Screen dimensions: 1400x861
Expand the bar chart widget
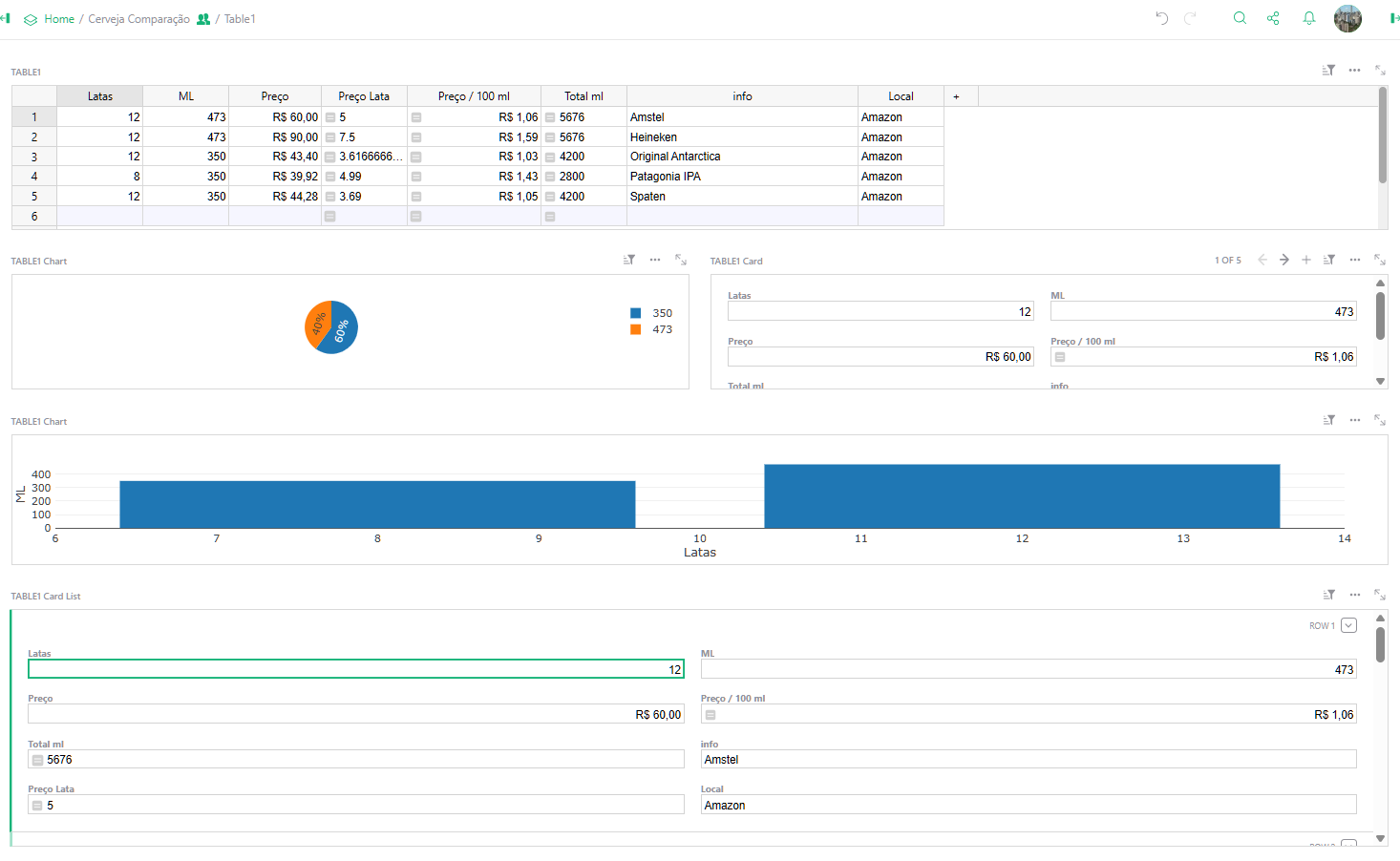tap(1380, 420)
